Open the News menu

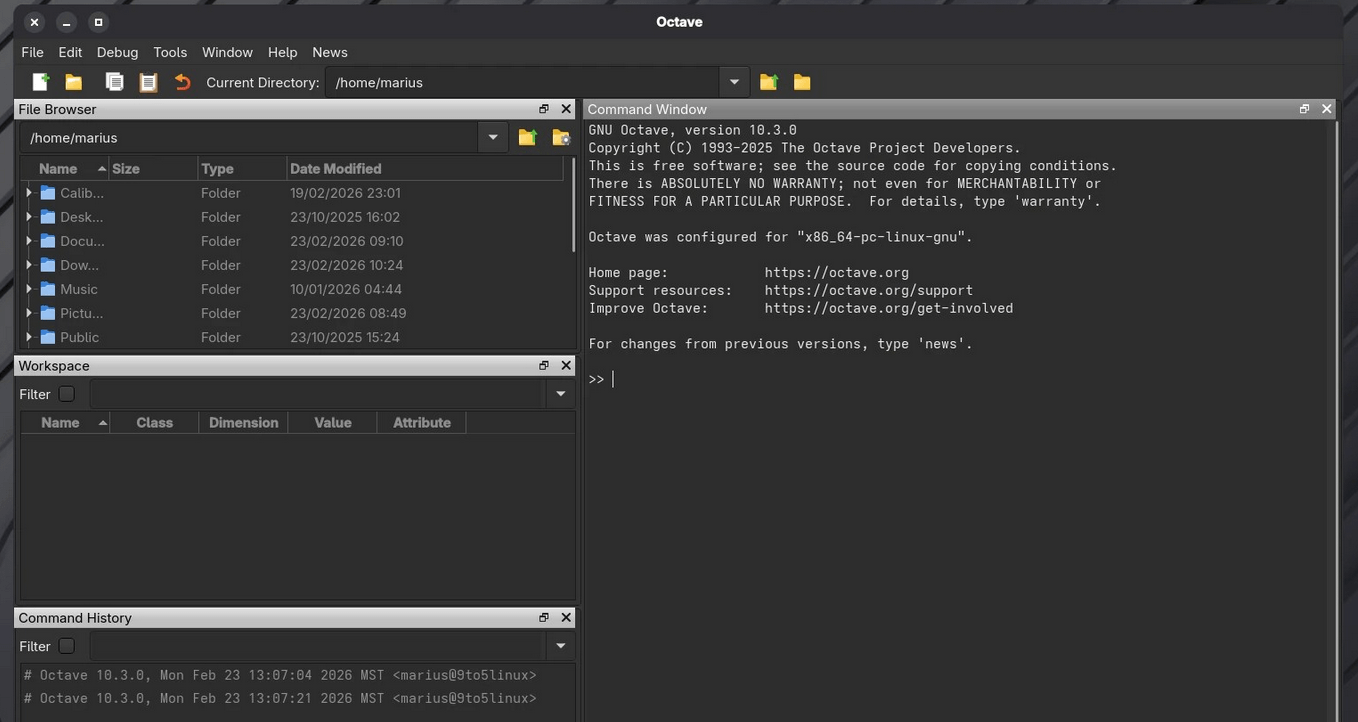[x=330, y=52]
